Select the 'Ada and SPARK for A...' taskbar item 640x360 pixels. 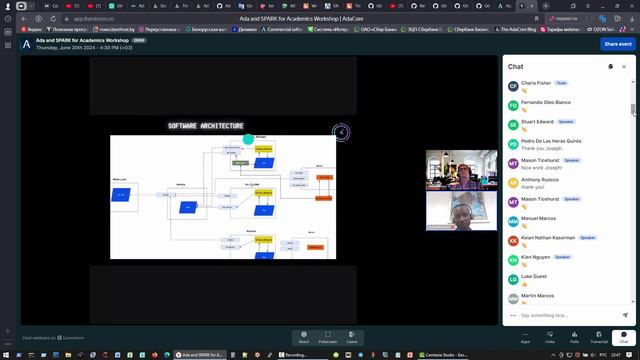click(199, 355)
